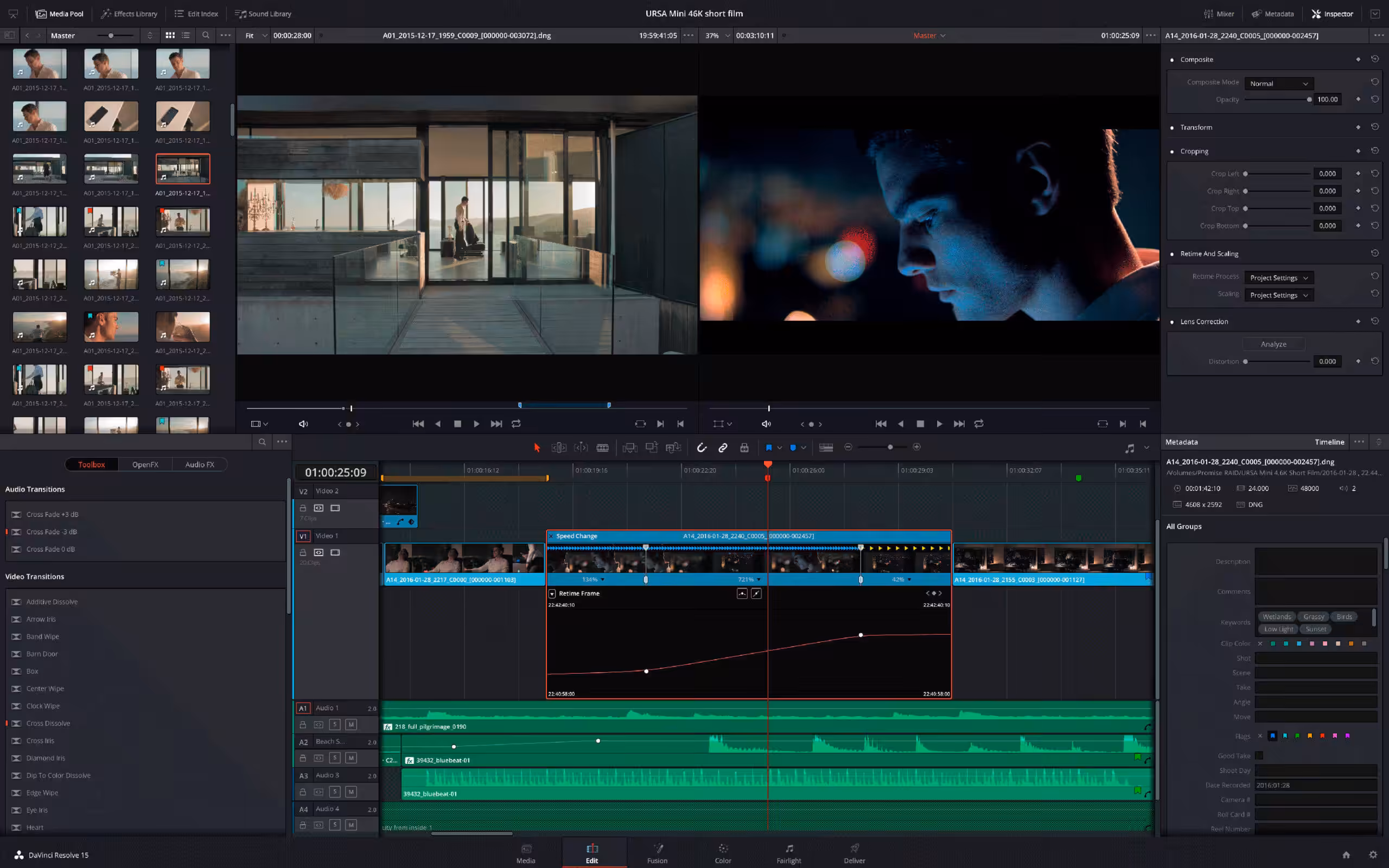Screen dimensions: 1389x868
Task: Select the arrow Selection mode tool
Action: pyautogui.click(x=537, y=447)
